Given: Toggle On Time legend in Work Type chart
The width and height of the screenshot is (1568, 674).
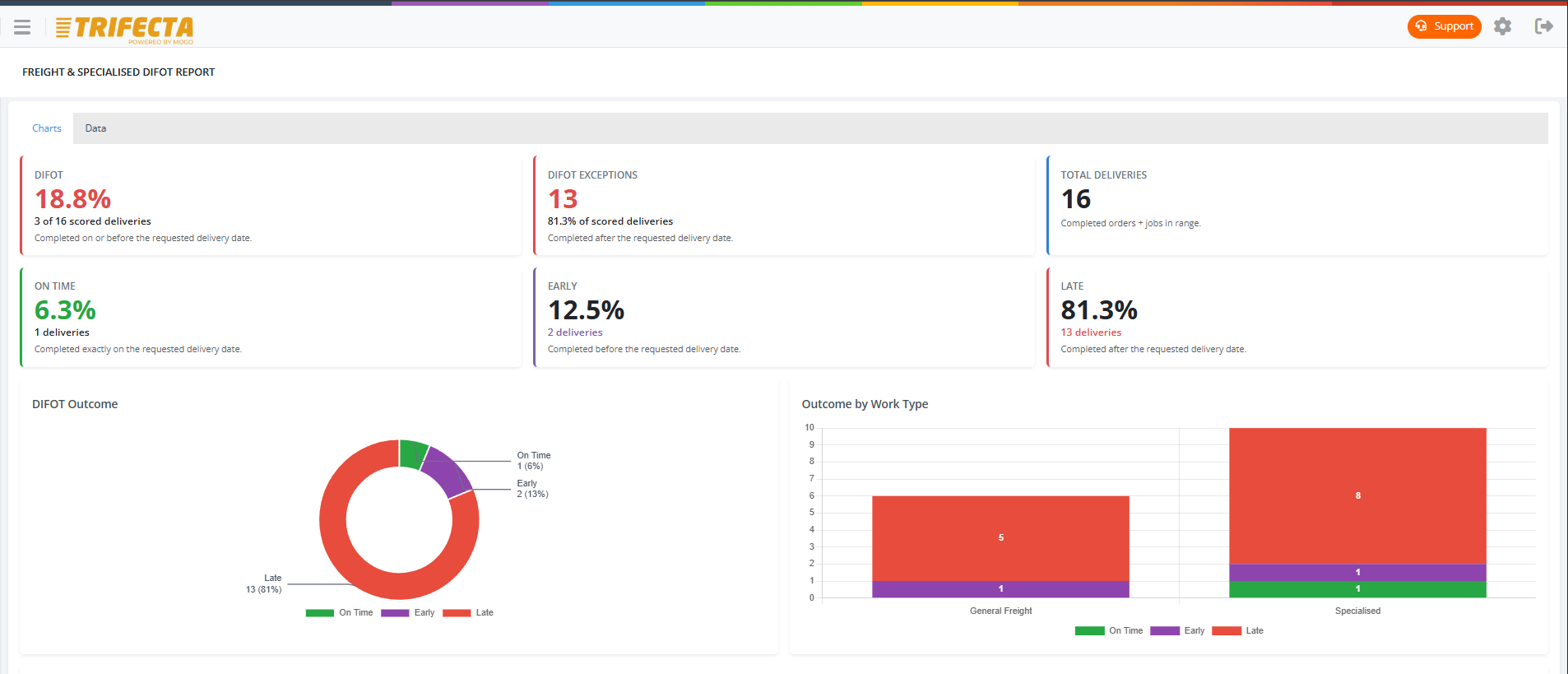Looking at the screenshot, I should pyautogui.click(x=1109, y=630).
